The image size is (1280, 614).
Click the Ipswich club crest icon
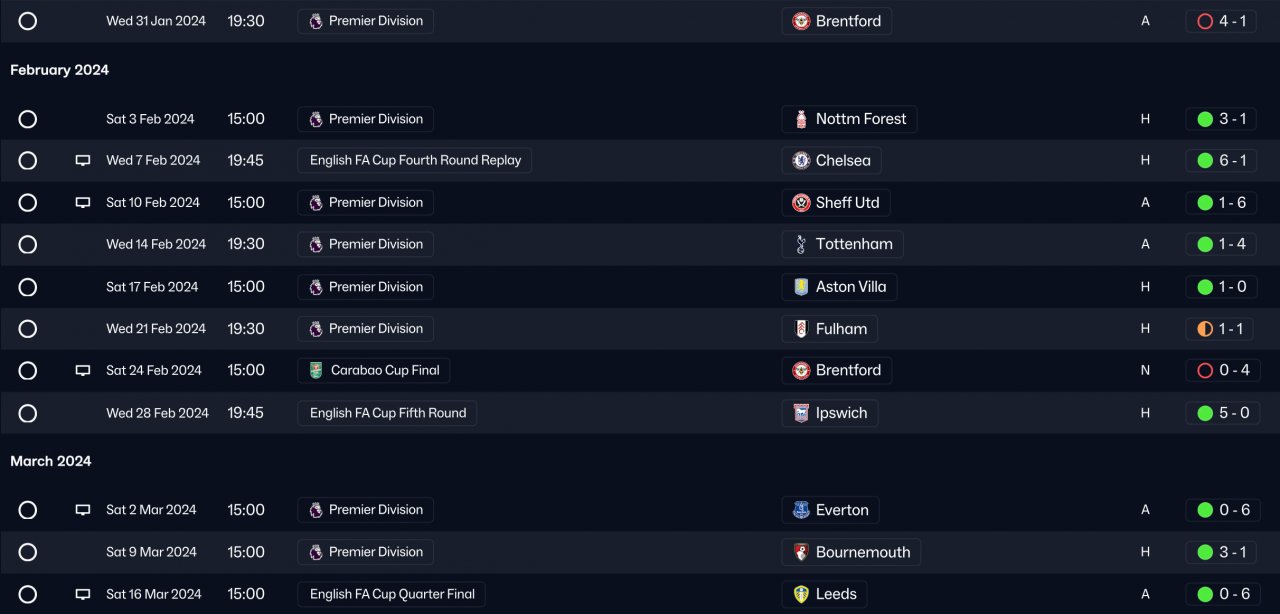[x=801, y=413]
